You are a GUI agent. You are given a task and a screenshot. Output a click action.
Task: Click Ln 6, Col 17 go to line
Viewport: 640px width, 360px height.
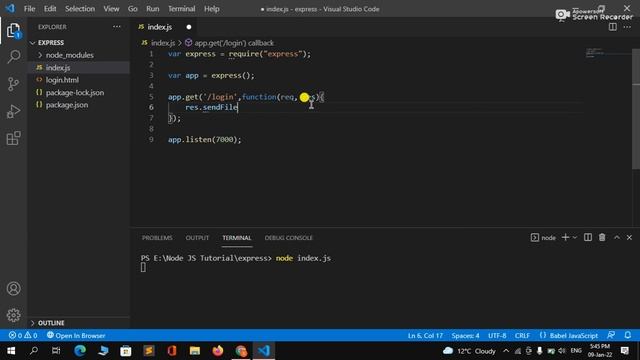tap(425, 336)
